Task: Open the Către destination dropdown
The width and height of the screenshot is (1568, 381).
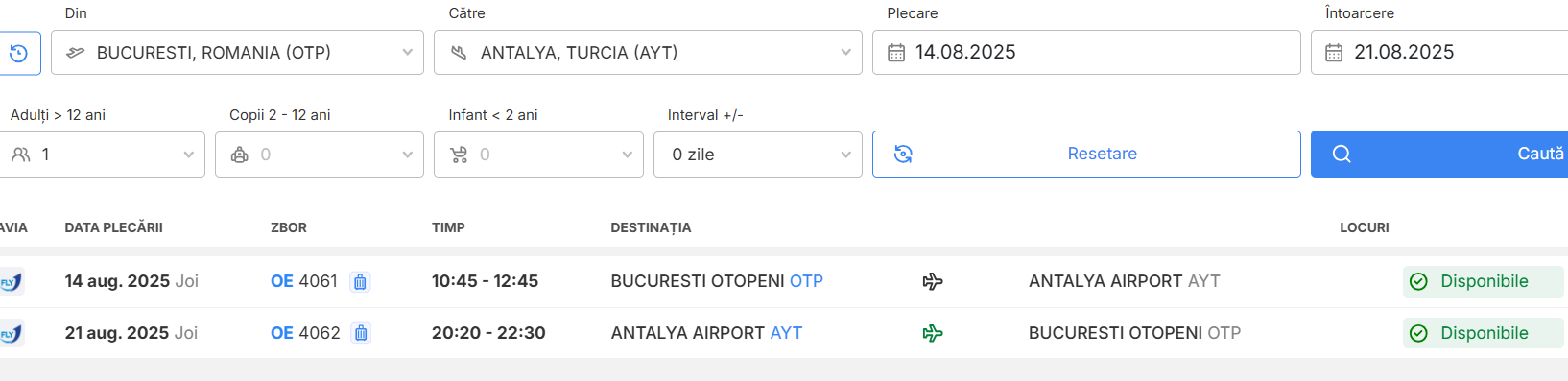Action: (x=648, y=52)
